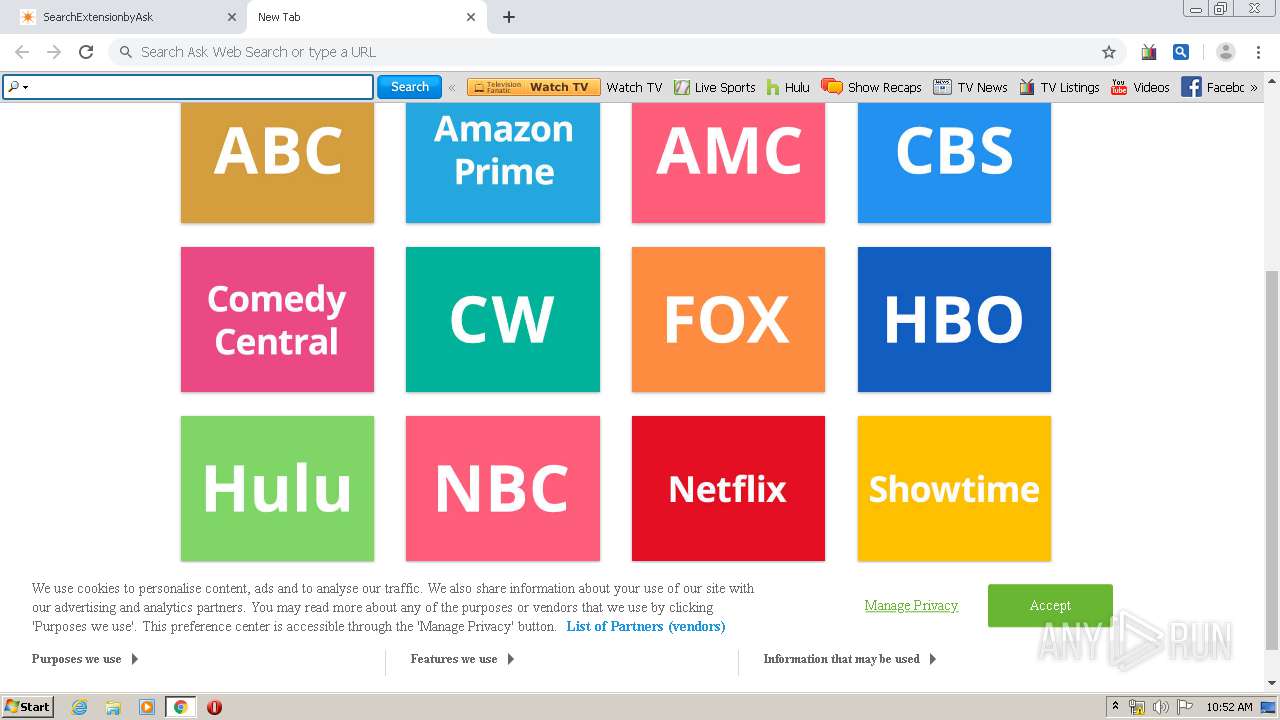Open Facebook toolbar shortcut

tap(1212, 87)
